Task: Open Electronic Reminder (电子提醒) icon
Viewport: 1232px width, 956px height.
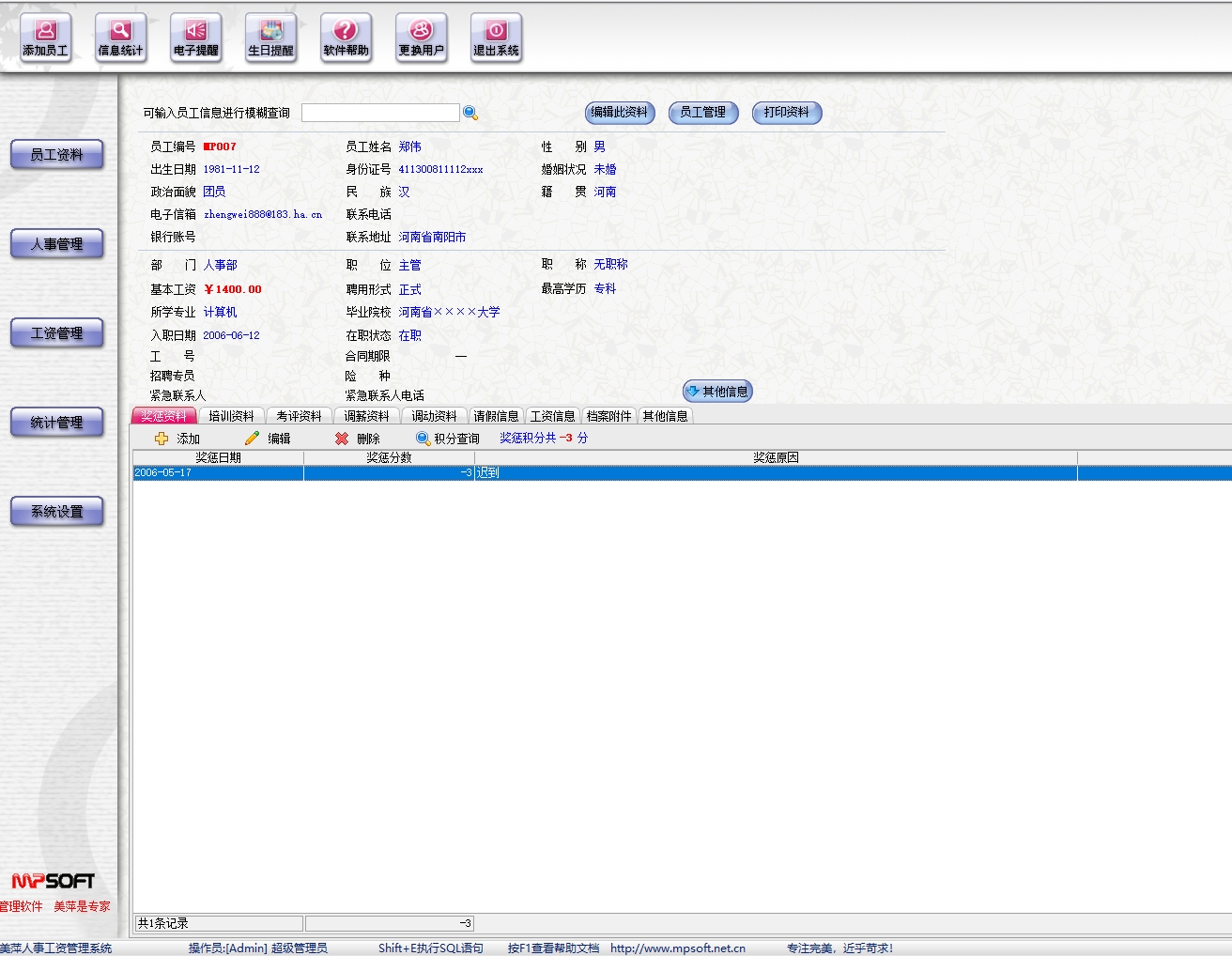Action: [195, 39]
